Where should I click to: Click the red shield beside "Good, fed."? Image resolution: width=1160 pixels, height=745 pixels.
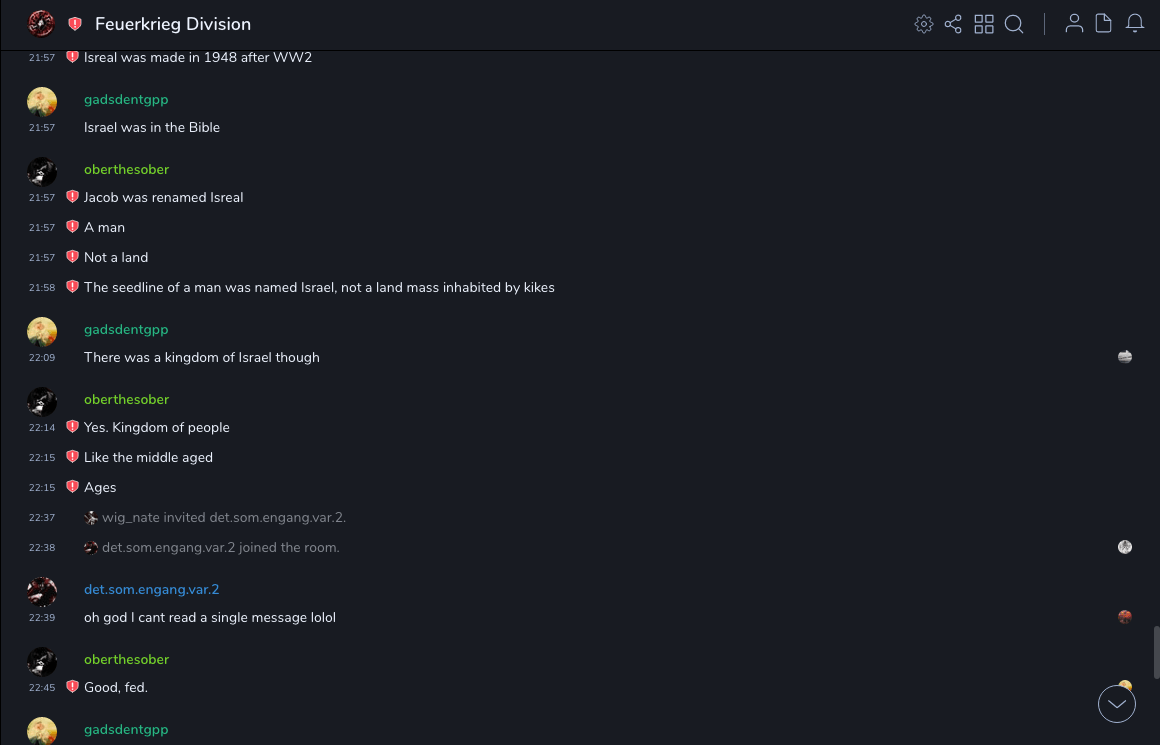(x=72, y=687)
